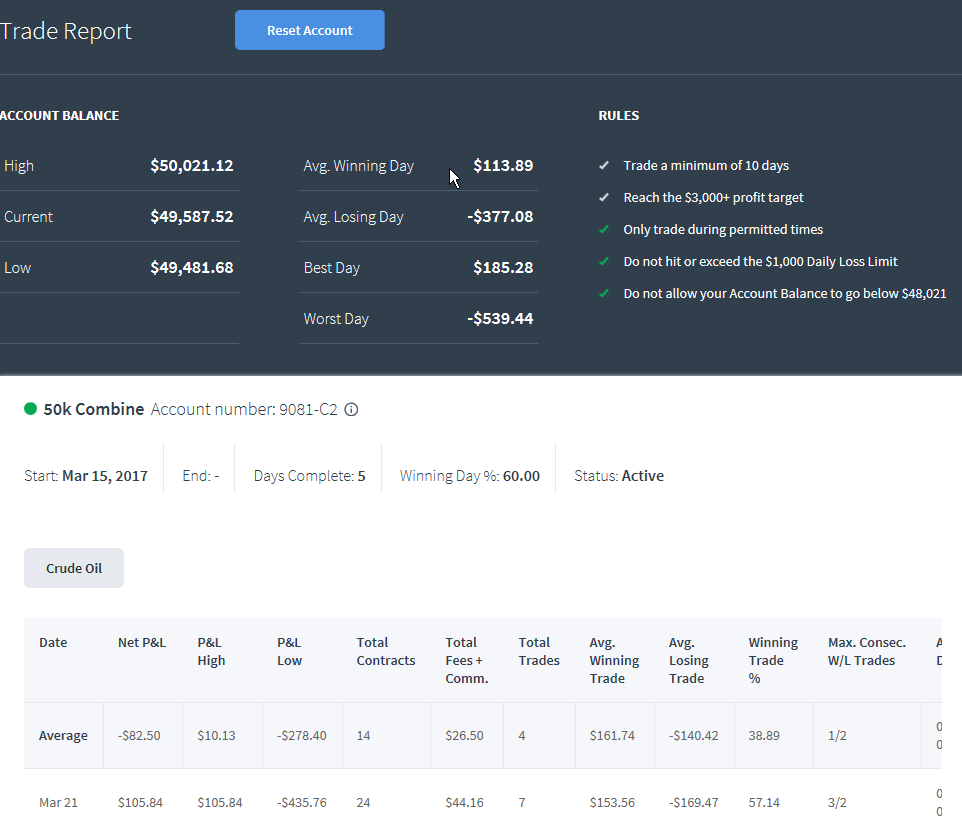Click the Best Day value $185.28
Screen dimensions: 962x823
pyautogui.click(x=503, y=268)
